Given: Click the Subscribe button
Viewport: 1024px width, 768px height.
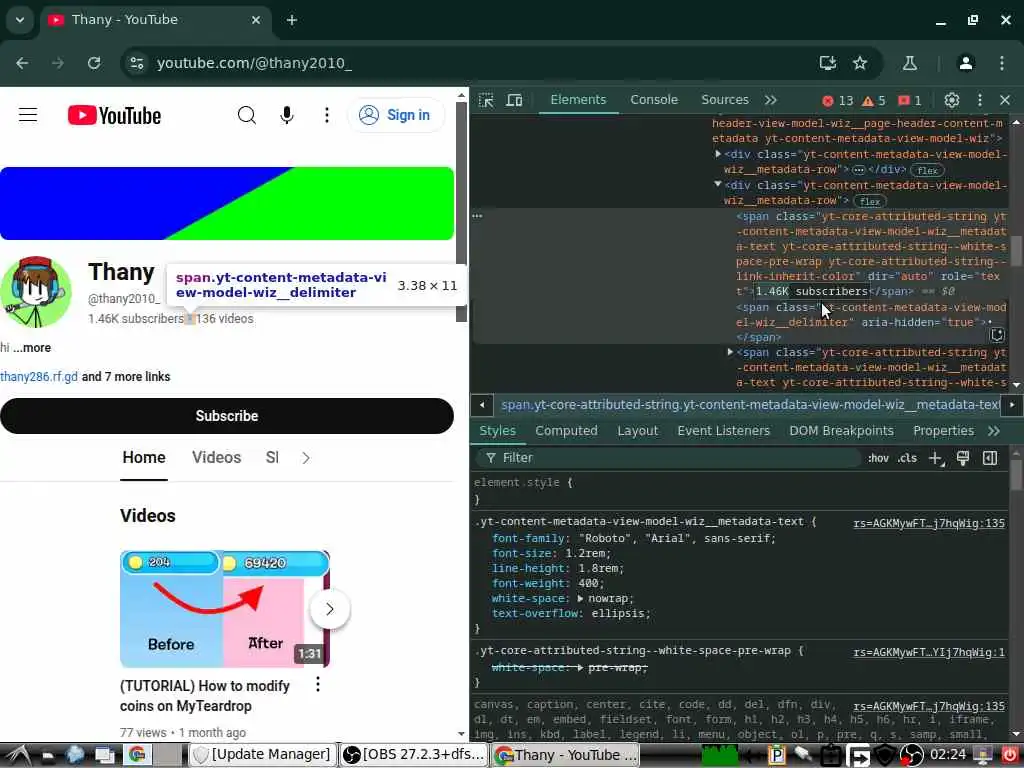Looking at the screenshot, I should pos(227,416).
